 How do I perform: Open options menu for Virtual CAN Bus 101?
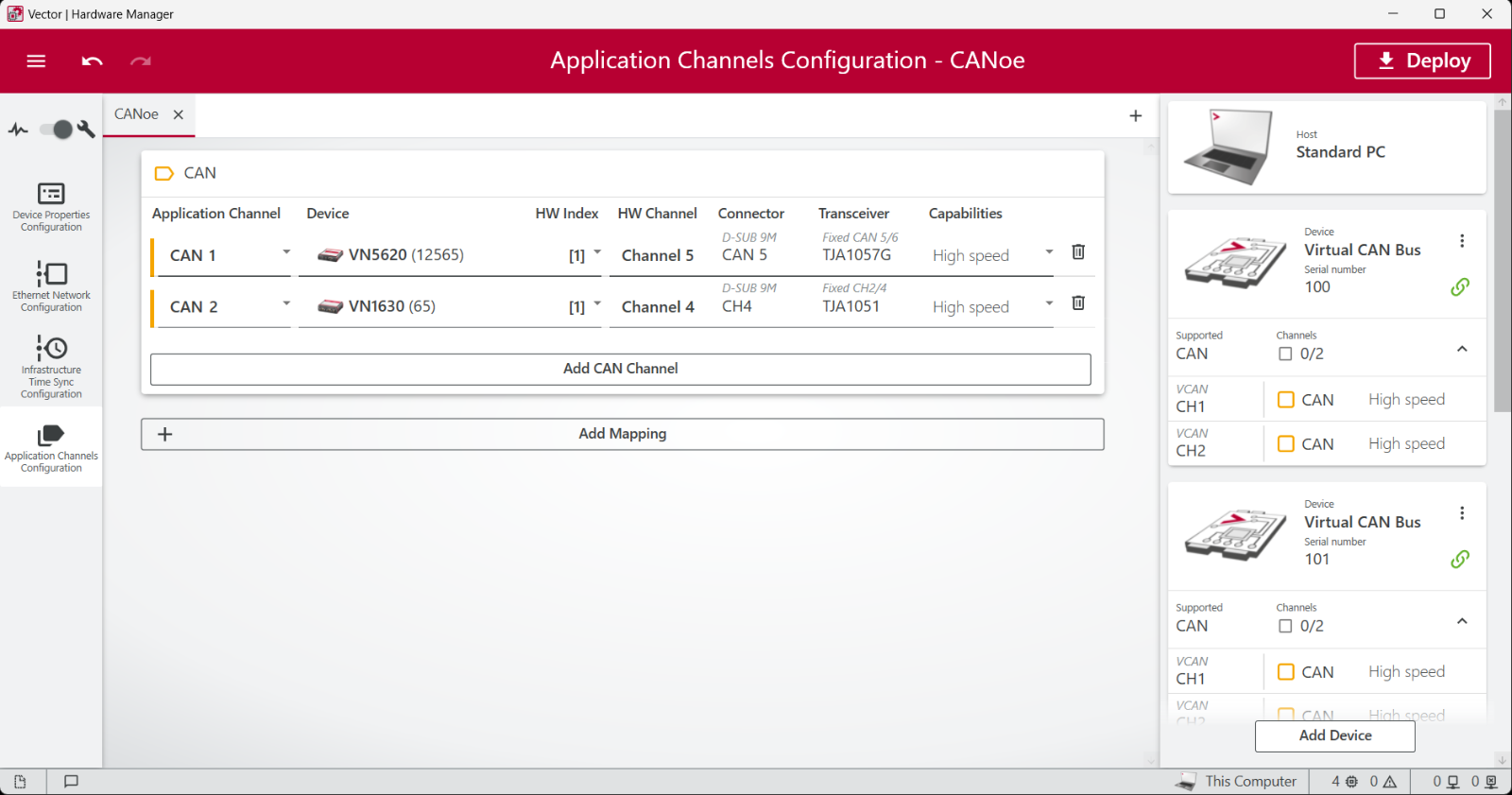[x=1462, y=513]
